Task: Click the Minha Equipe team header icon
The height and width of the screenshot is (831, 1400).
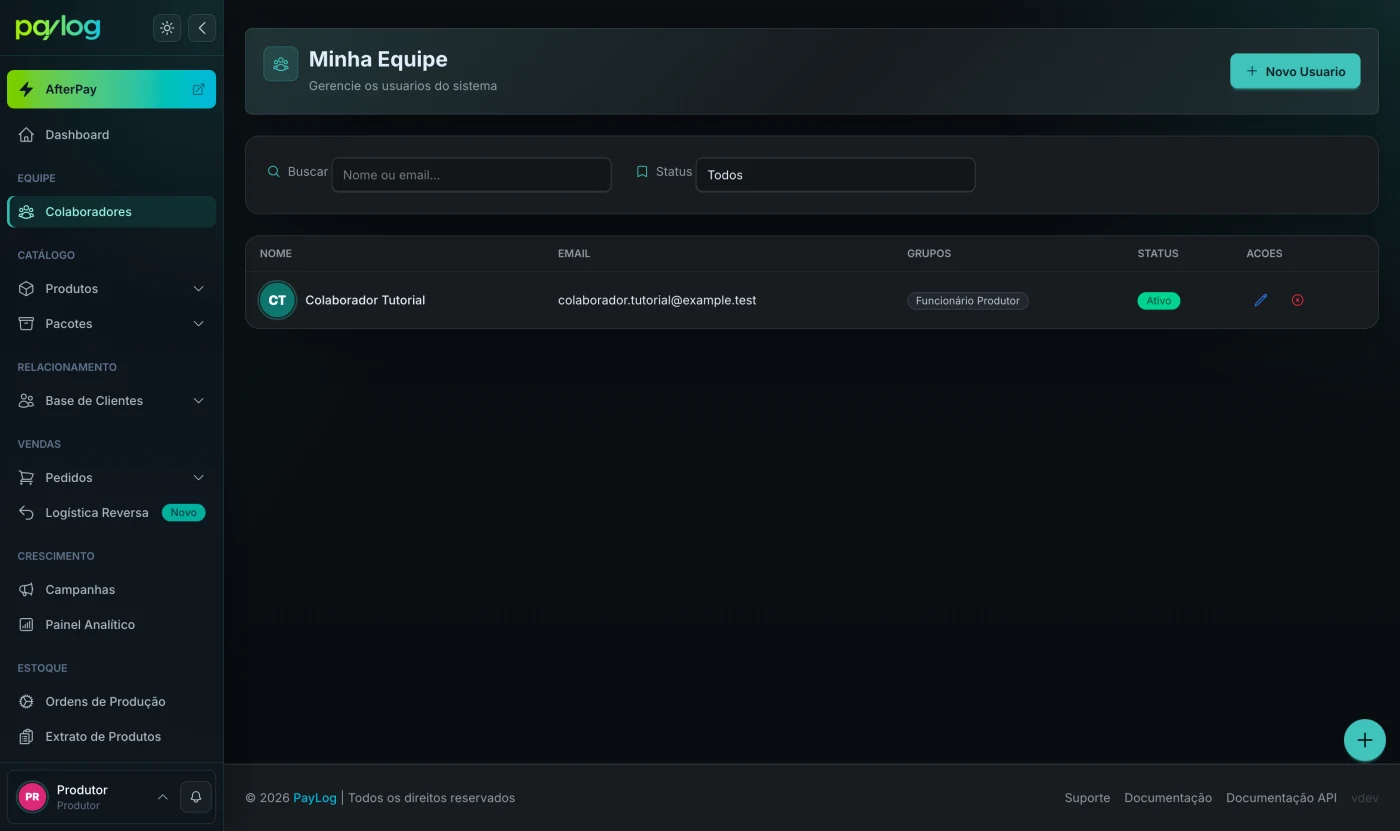Action: coord(281,64)
